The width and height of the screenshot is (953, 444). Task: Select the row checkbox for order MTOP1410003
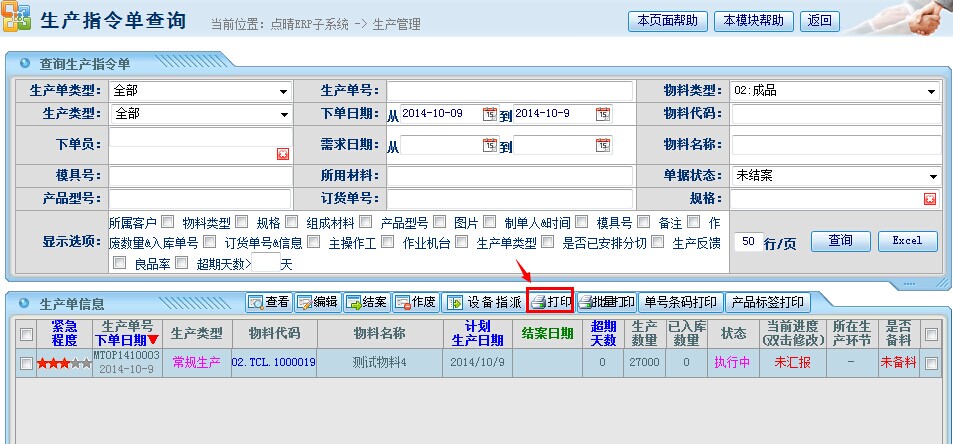point(27,364)
